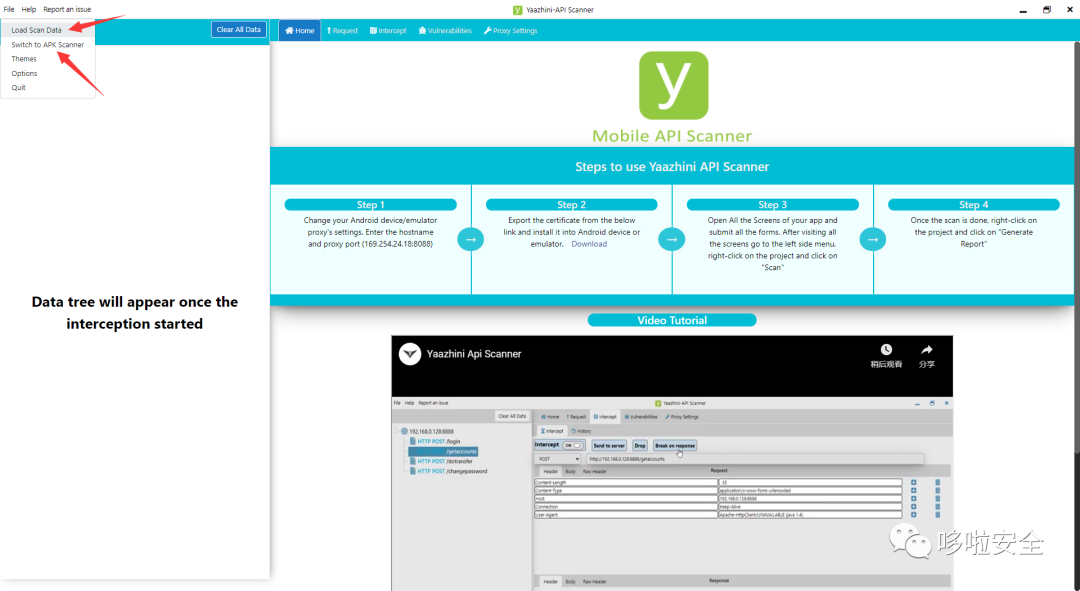This screenshot has width=1080, height=591.
Task: Click the green Yaazhini logo
Action: (x=673, y=85)
